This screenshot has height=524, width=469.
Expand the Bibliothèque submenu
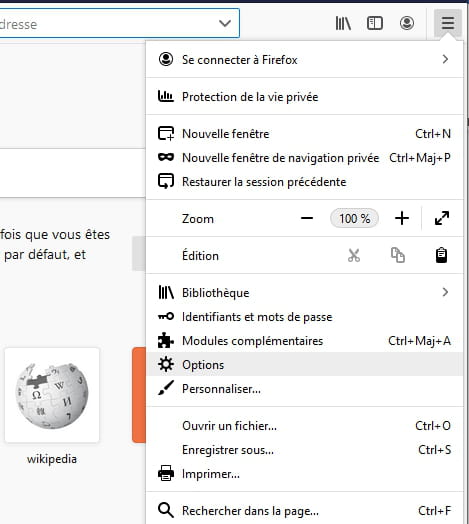tap(305, 293)
